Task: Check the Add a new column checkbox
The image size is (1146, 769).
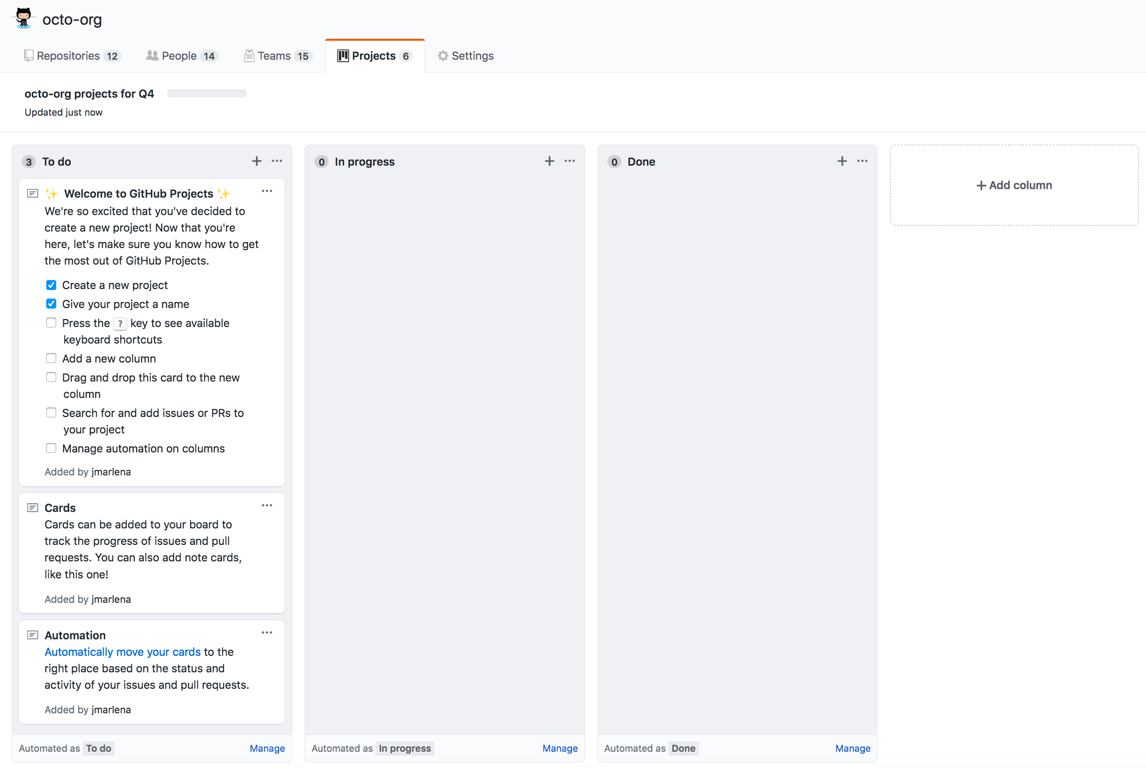Action: pos(50,358)
